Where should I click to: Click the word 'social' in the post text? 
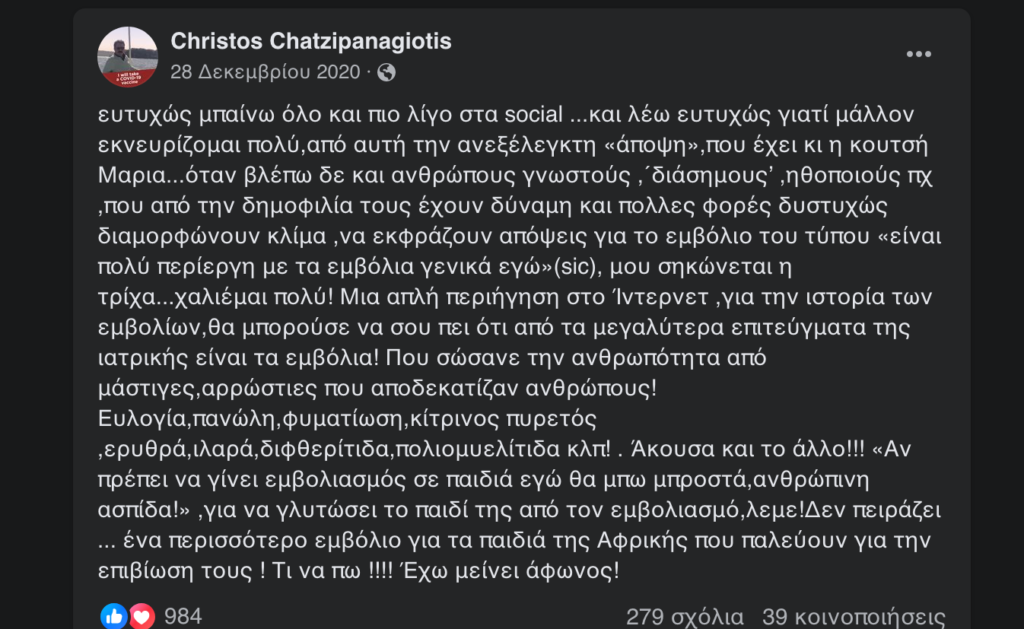click(533, 114)
